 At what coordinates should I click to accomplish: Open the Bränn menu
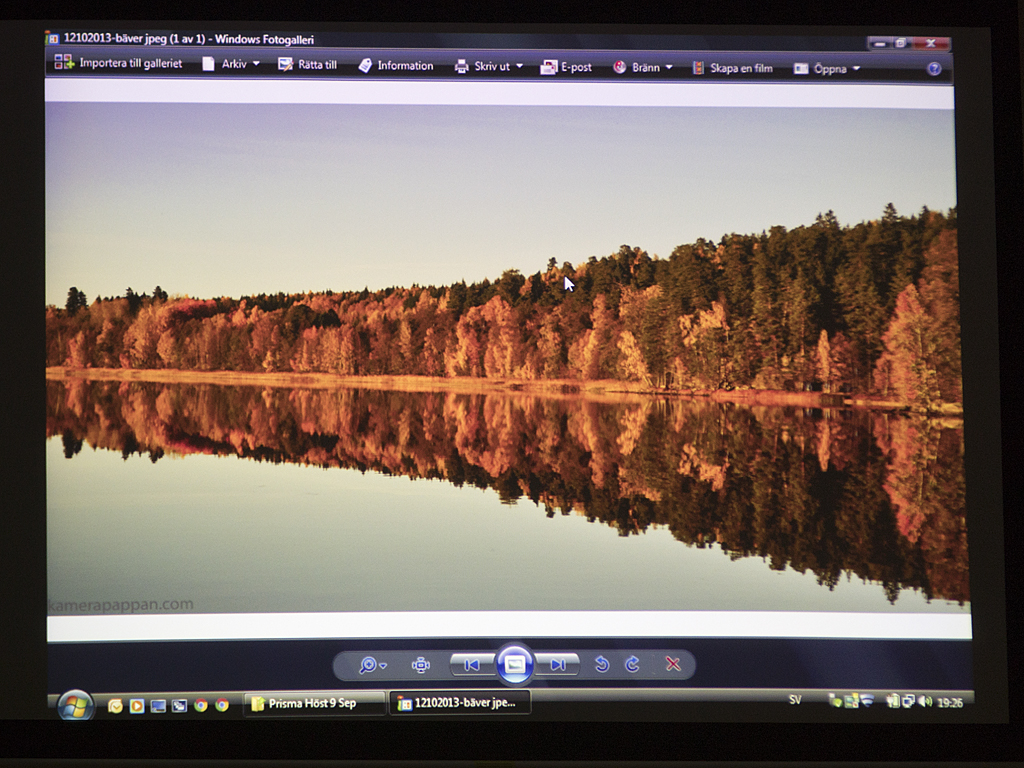(643, 67)
